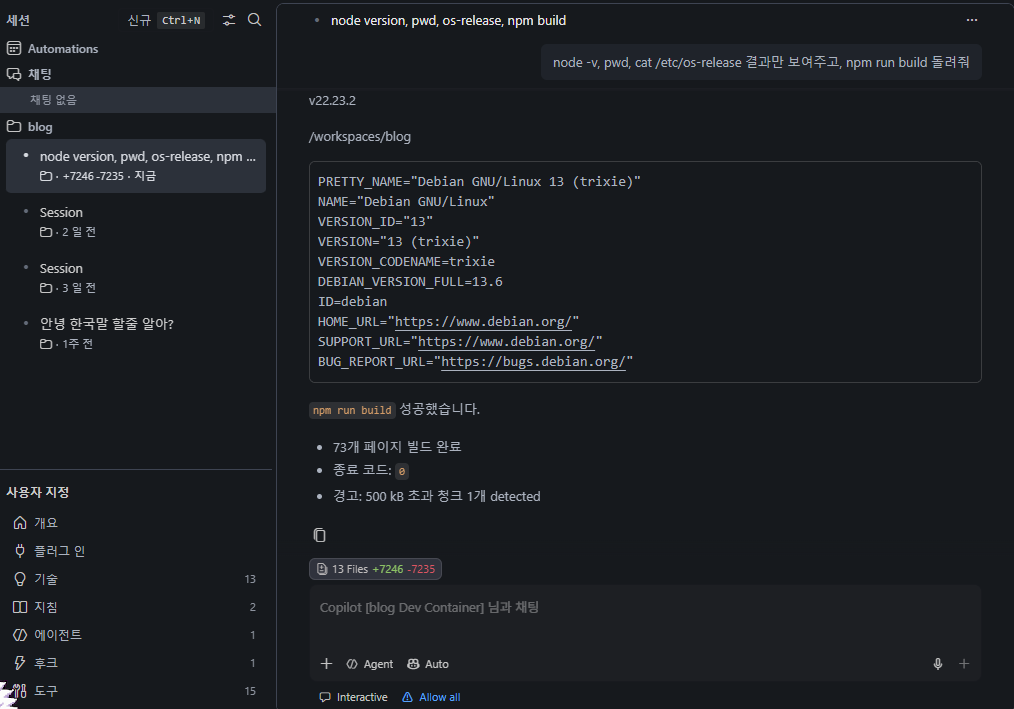The image size is (1014, 709).
Task: Click the v22.23.2 output text
Action: pyautogui.click(x=332, y=100)
